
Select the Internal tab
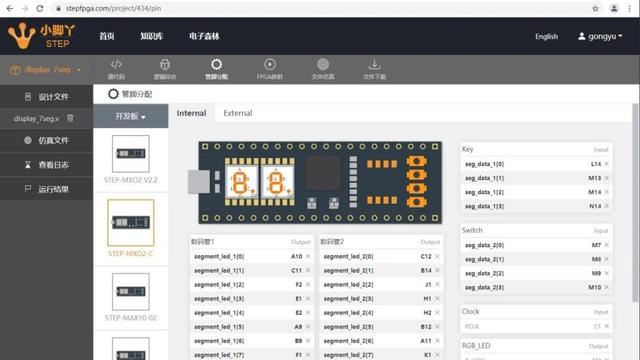[191, 113]
